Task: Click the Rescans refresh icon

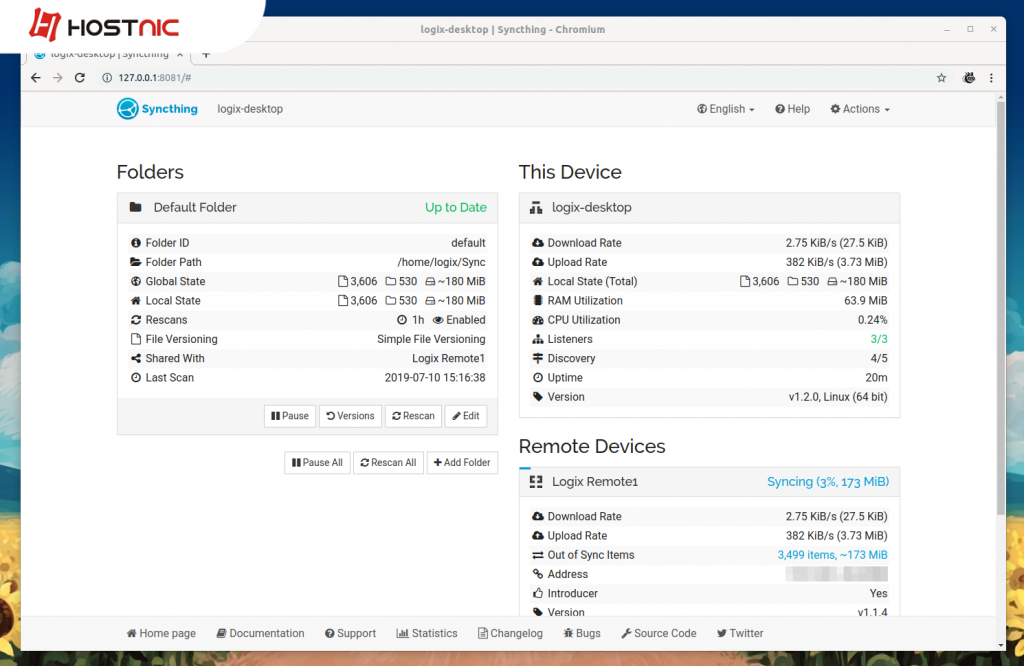Action: [x=136, y=320]
